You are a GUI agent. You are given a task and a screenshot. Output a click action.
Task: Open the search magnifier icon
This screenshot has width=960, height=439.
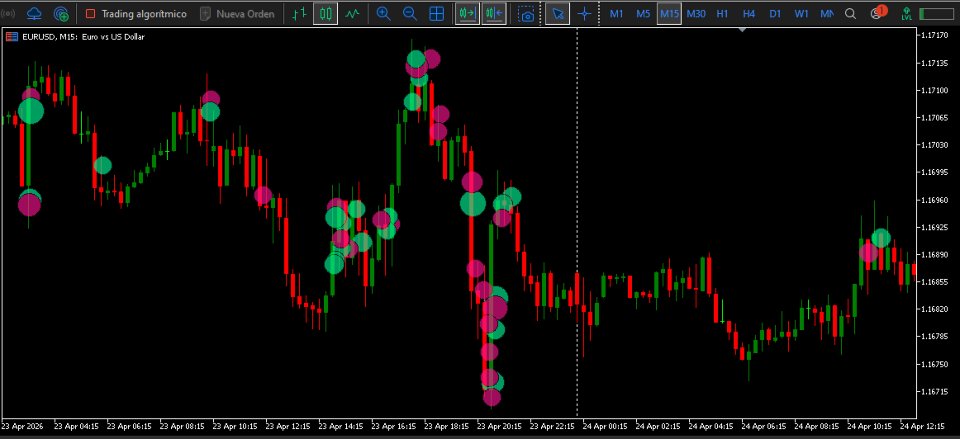tap(850, 13)
